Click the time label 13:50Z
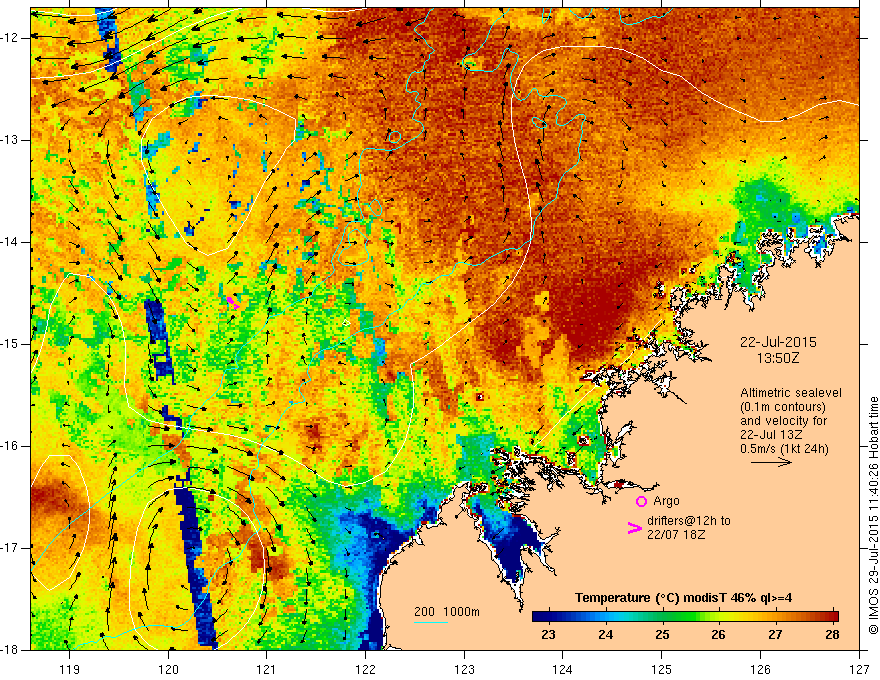 (x=778, y=358)
